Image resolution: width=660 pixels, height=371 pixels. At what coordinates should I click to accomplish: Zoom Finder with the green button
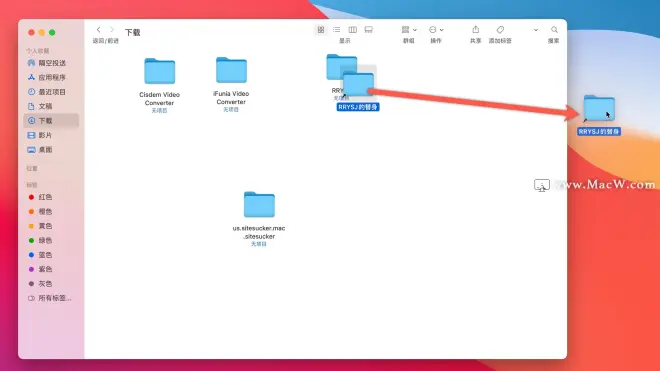point(52,32)
